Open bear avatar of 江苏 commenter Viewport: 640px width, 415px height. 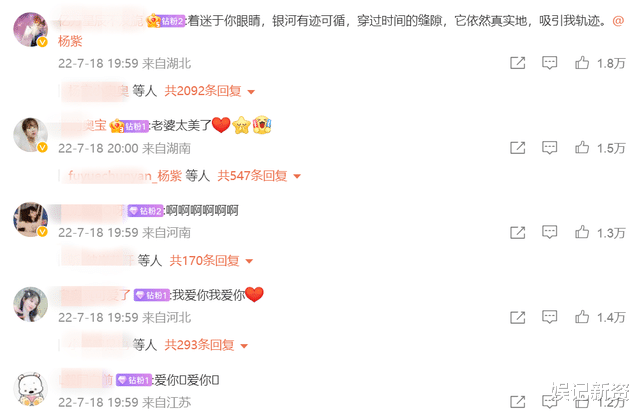[31, 389]
